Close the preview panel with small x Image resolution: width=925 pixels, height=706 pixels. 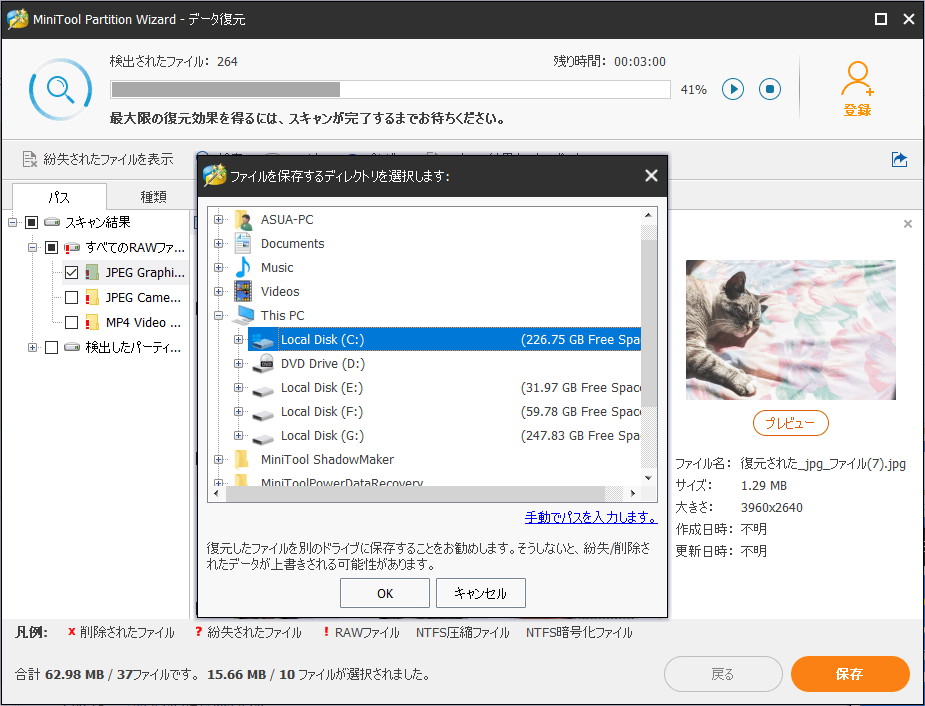click(908, 224)
